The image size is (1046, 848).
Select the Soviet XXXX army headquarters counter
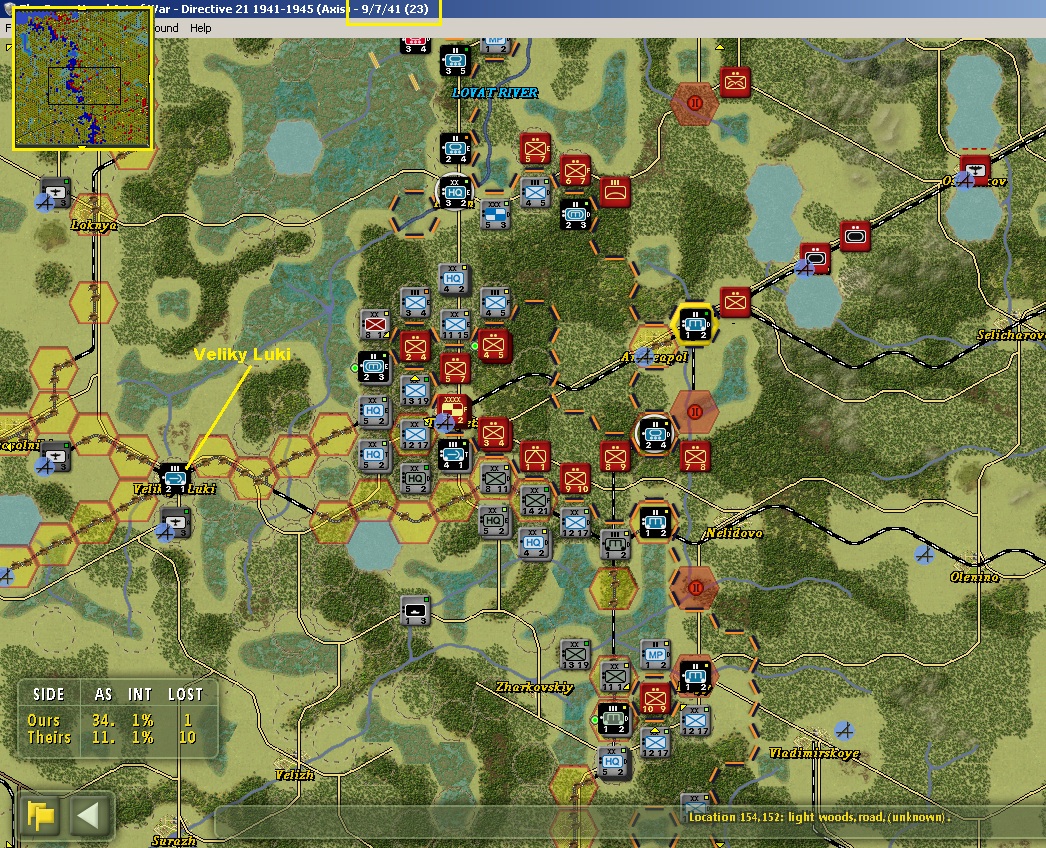(453, 409)
